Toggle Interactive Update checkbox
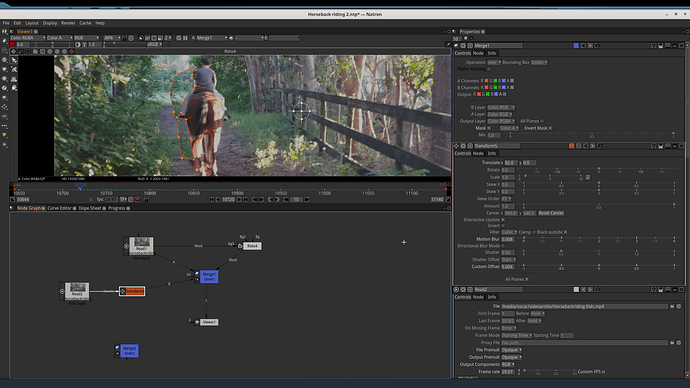The height and width of the screenshot is (388, 690). point(503,220)
